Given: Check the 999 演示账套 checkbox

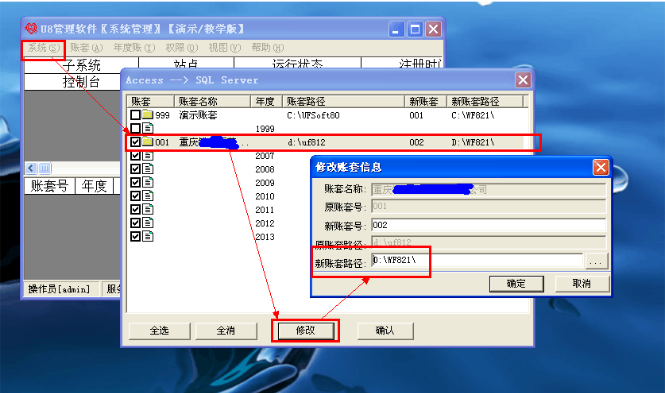Looking at the screenshot, I should point(135,115).
